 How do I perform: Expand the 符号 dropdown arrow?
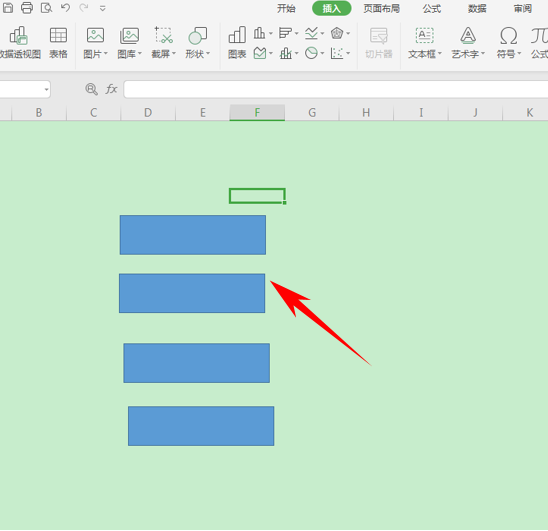[519, 53]
